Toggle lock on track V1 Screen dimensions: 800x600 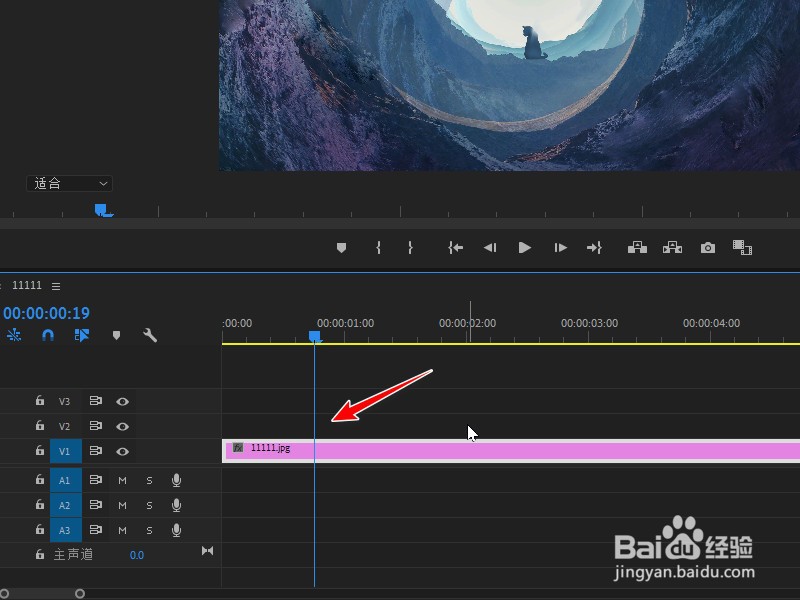pyautogui.click(x=40, y=451)
